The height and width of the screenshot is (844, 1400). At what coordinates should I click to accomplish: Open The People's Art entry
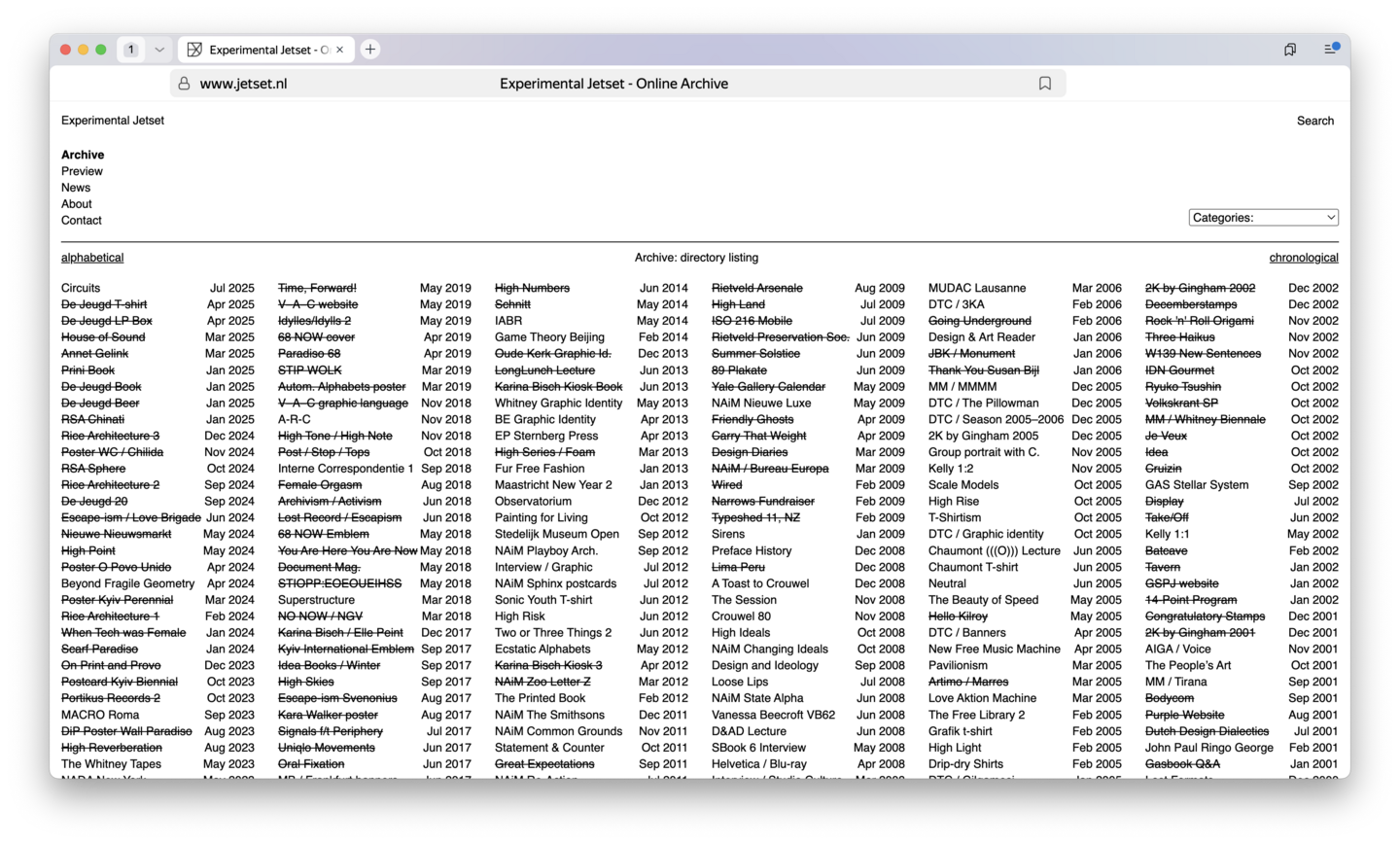pyautogui.click(x=1188, y=665)
